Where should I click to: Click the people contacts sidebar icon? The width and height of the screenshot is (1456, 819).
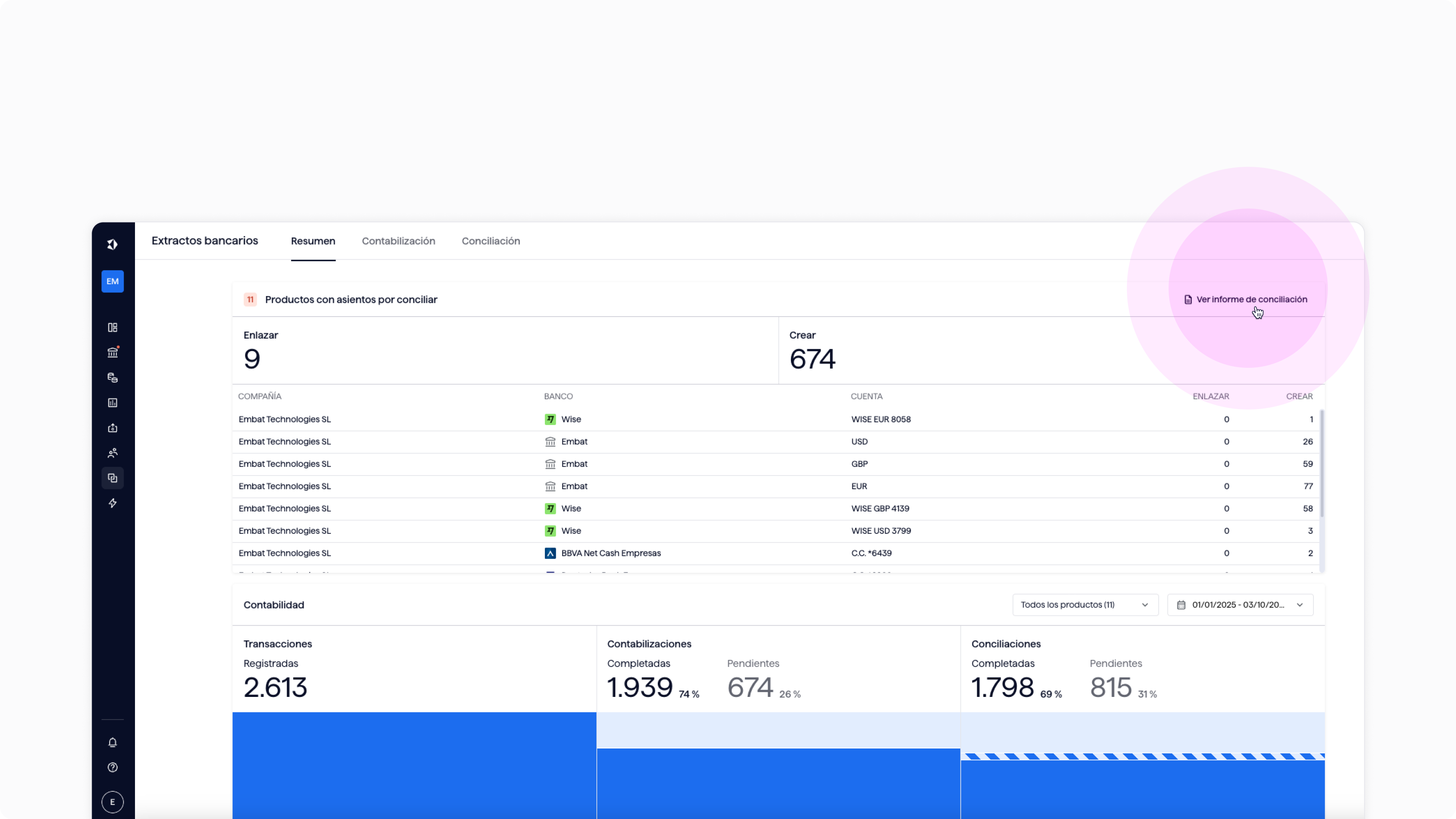pyautogui.click(x=113, y=453)
